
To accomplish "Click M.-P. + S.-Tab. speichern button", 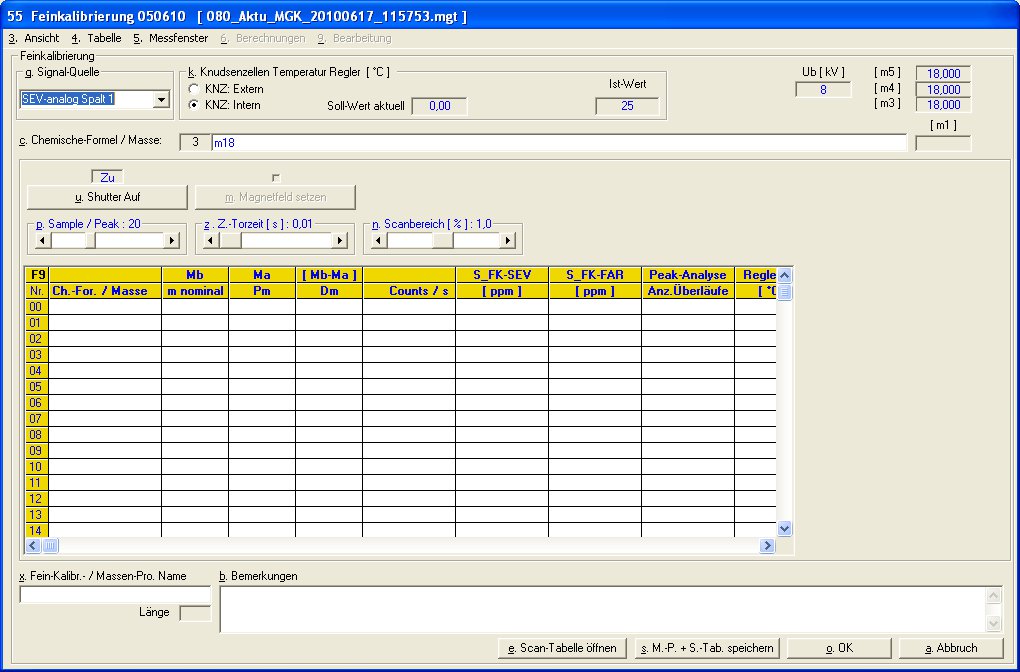I will pos(707,648).
